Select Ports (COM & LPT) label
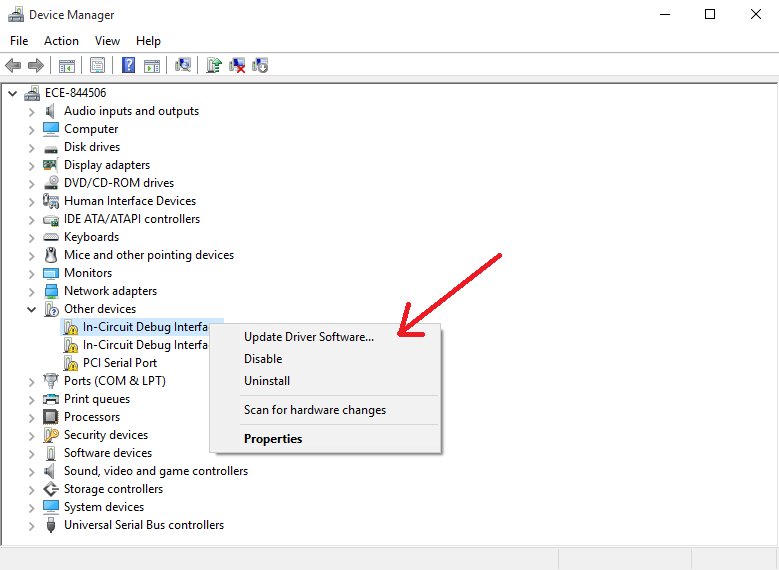This screenshot has width=779, height=570. (x=115, y=381)
